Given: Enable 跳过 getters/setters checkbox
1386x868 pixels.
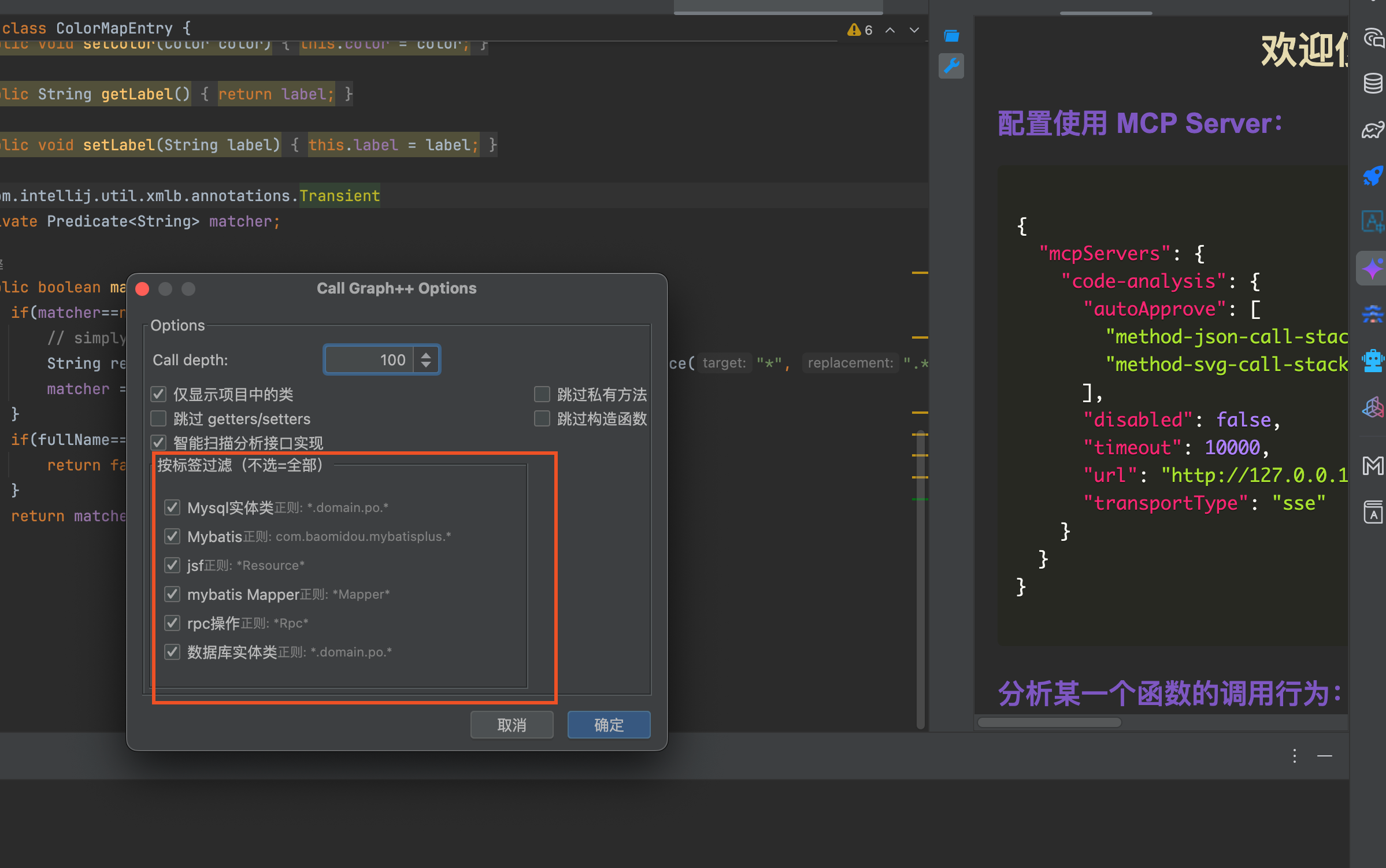Looking at the screenshot, I should [x=158, y=418].
